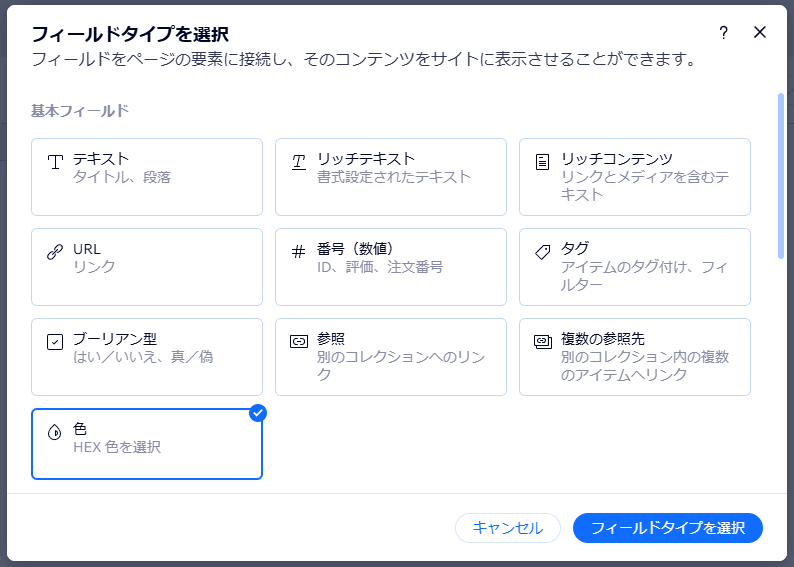Click the 別のコレクション内の複数のアイテムへリンク description
This screenshot has height=567, width=794.
tap(645, 366)
